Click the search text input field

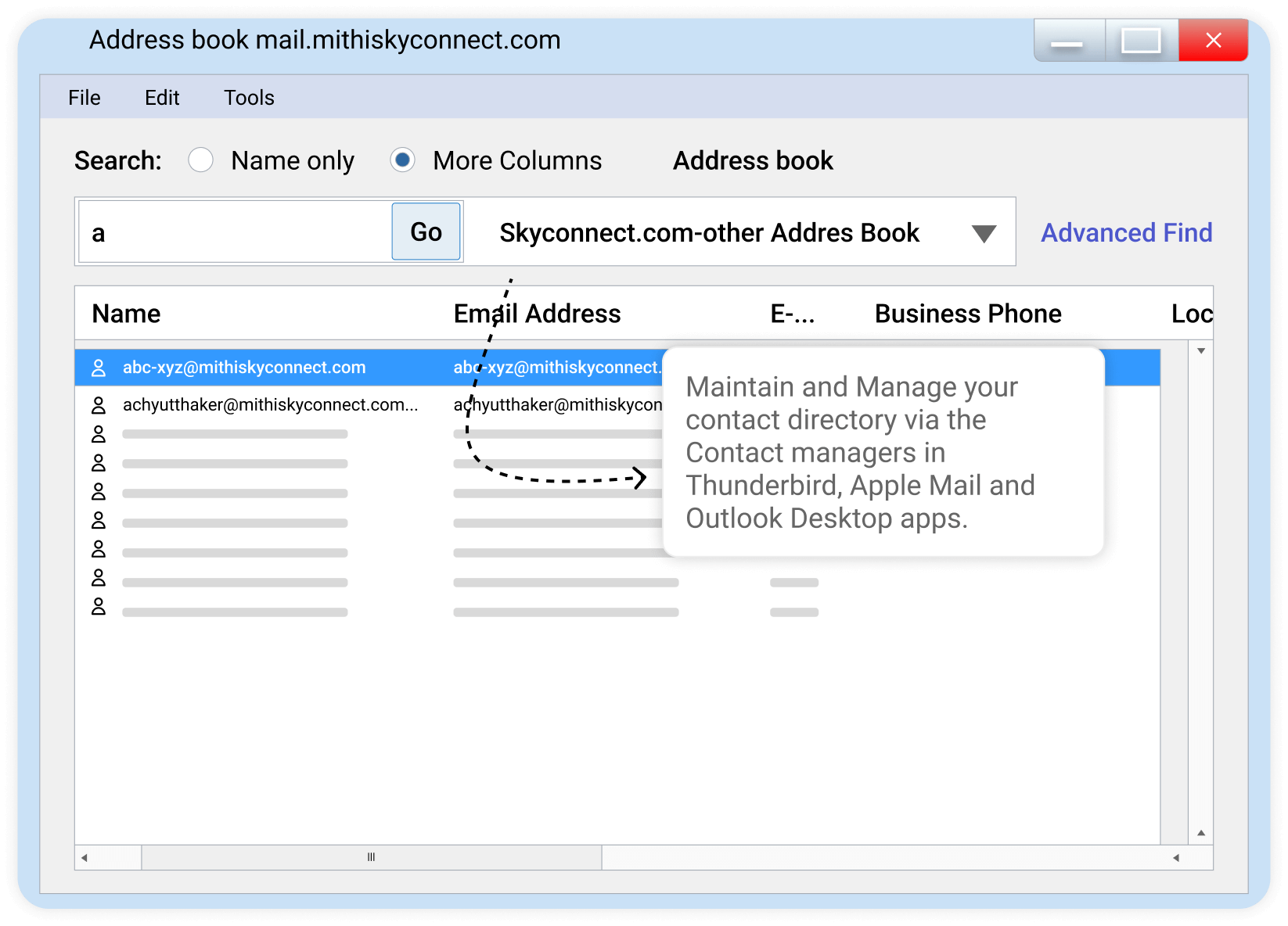[235, 233]
